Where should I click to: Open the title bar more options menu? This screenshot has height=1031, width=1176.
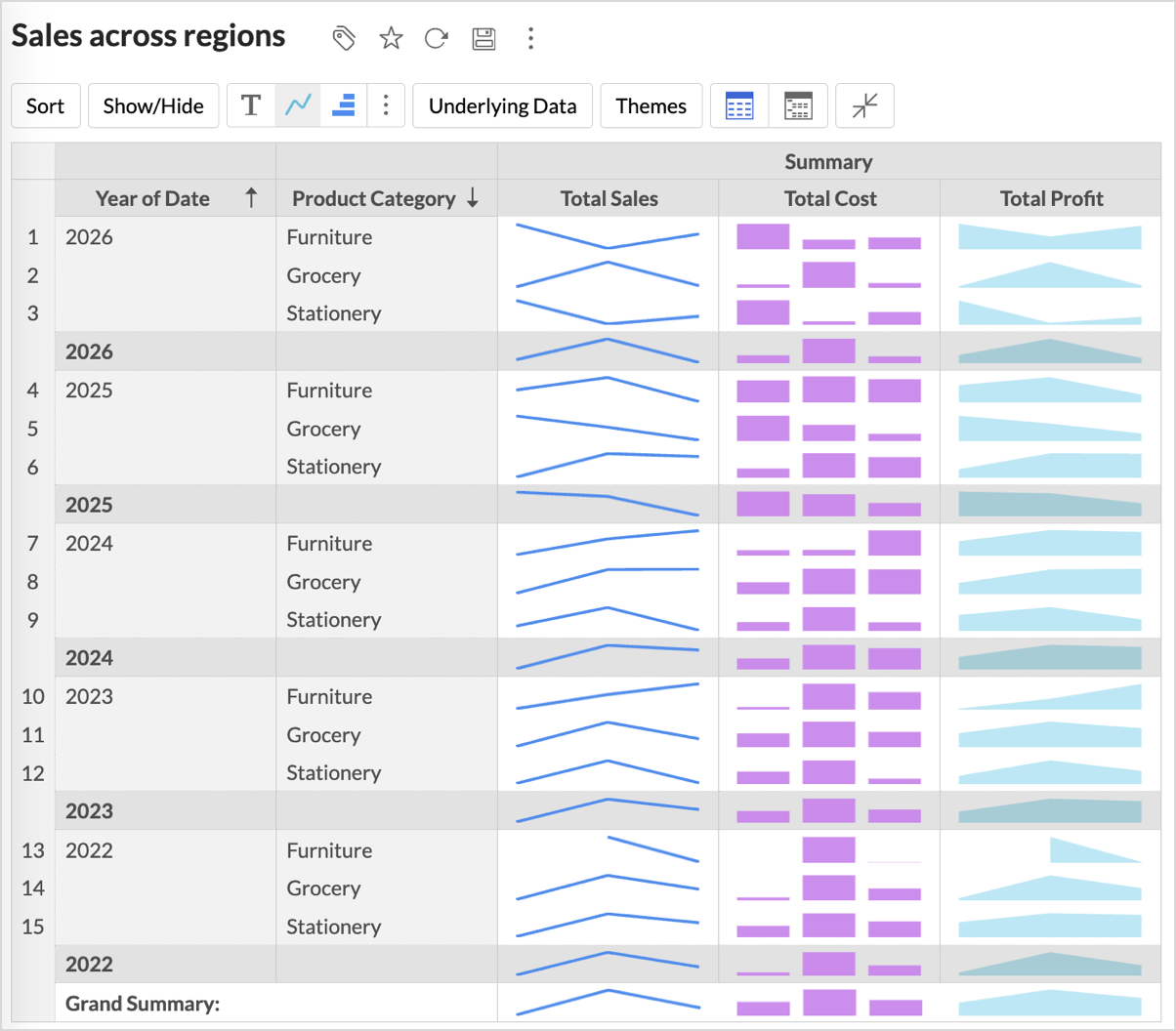(x=530, y=38)
